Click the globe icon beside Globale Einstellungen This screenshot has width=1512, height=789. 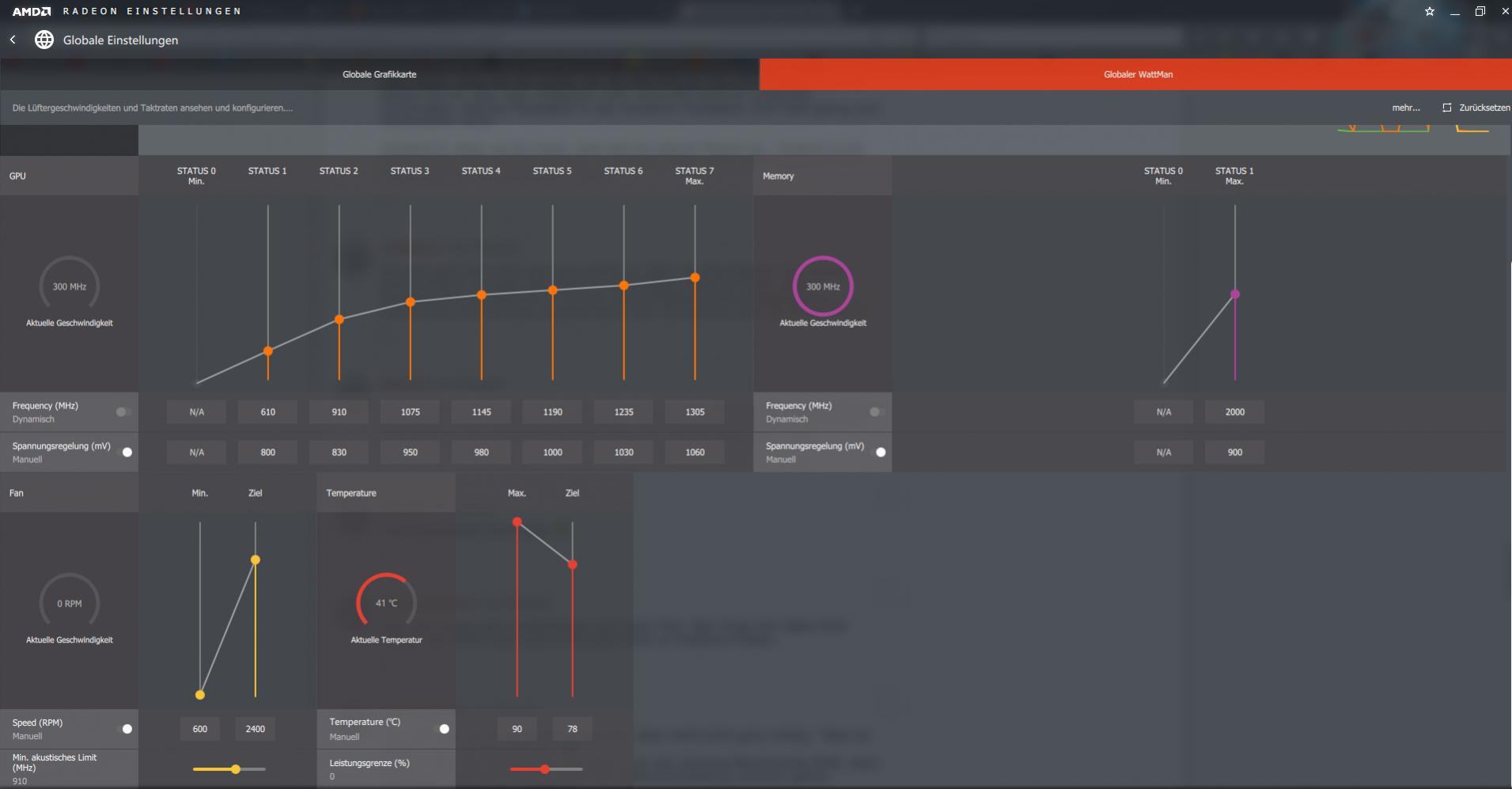coord(44,40)
